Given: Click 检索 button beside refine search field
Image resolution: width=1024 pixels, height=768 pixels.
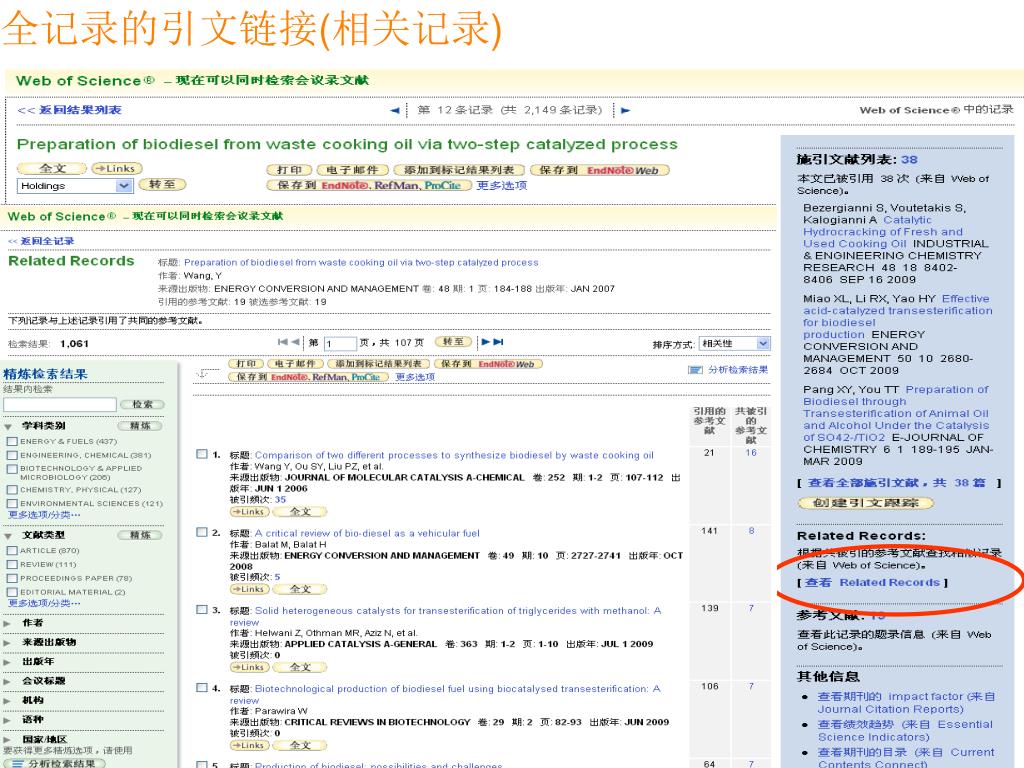Looking at the screenshot, I should 142,405.
